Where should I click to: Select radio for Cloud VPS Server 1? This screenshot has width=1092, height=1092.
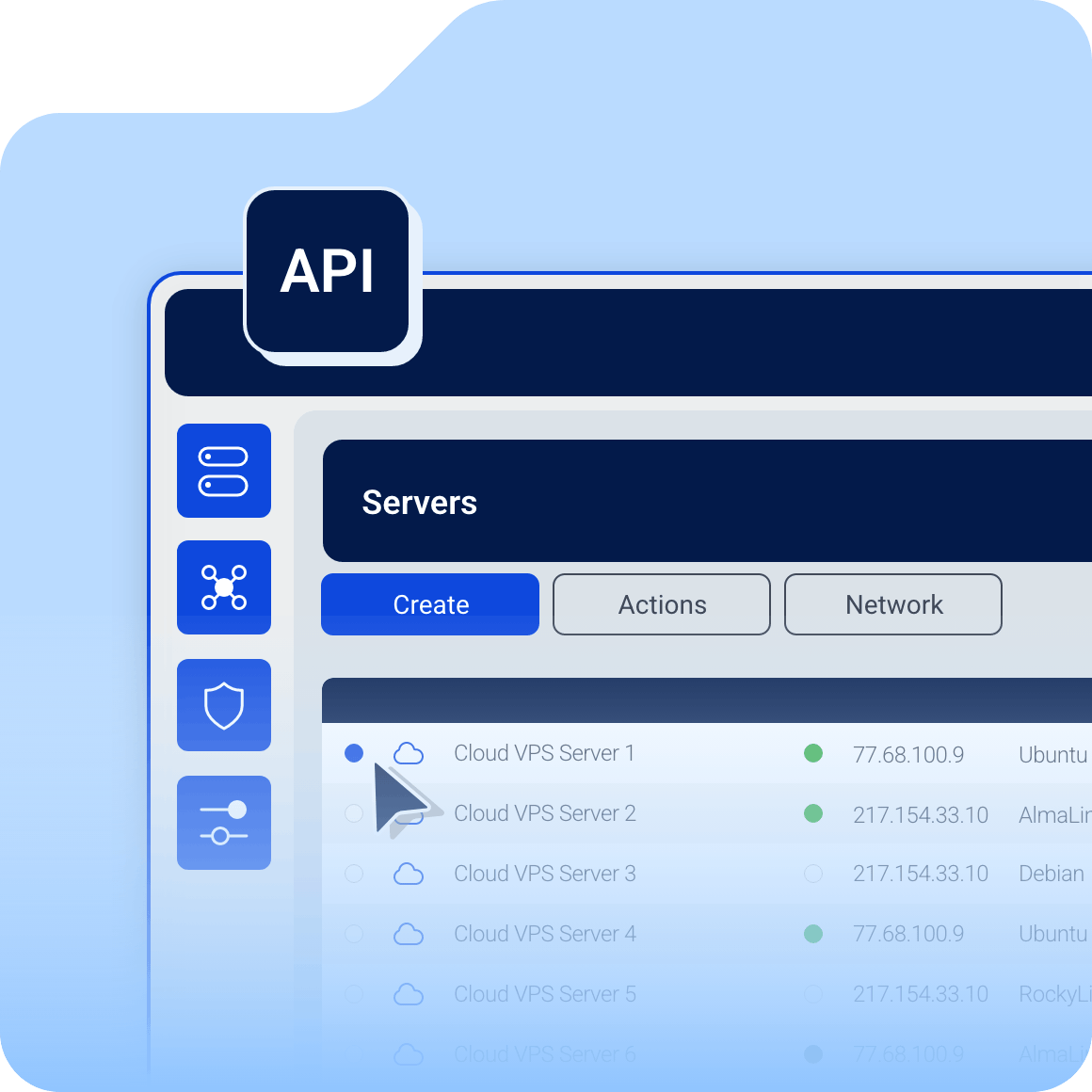point(354,753)
